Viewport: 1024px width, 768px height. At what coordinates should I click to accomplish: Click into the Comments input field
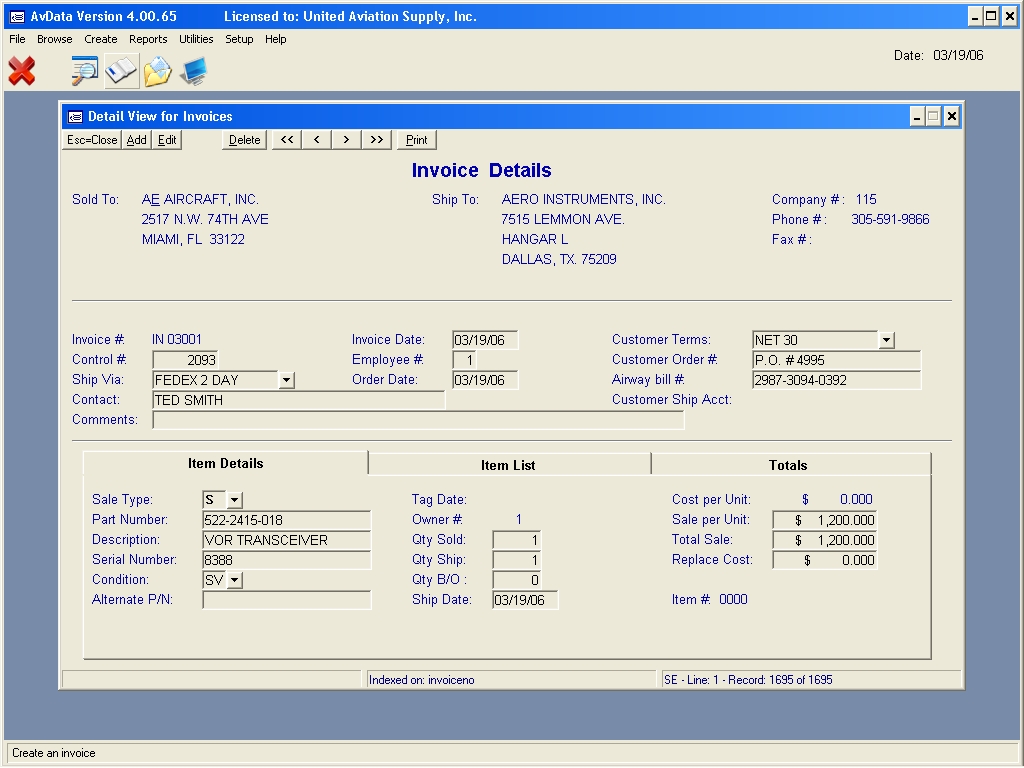(x=418, y=420)
